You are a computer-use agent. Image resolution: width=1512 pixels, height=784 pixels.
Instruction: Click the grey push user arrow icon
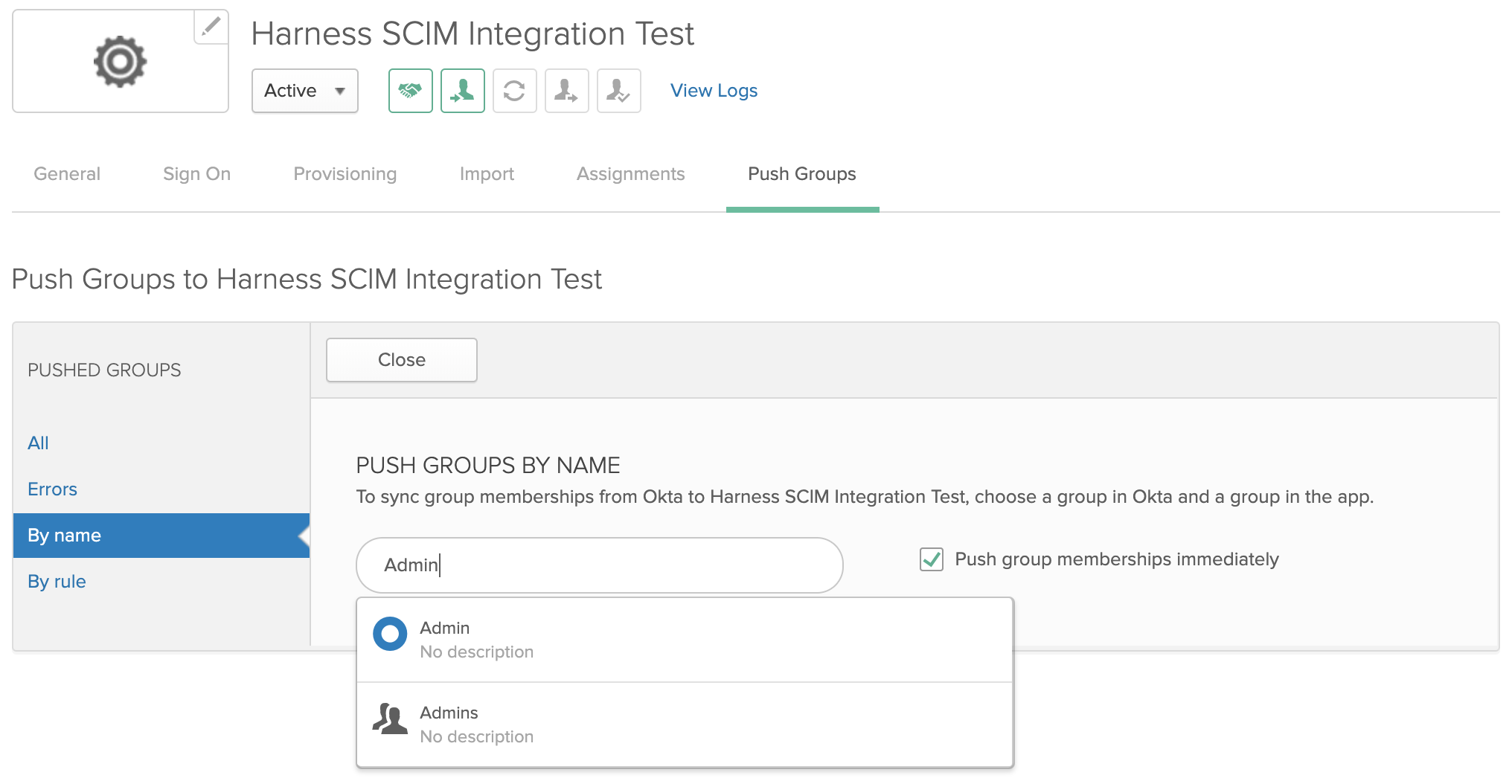567,91
